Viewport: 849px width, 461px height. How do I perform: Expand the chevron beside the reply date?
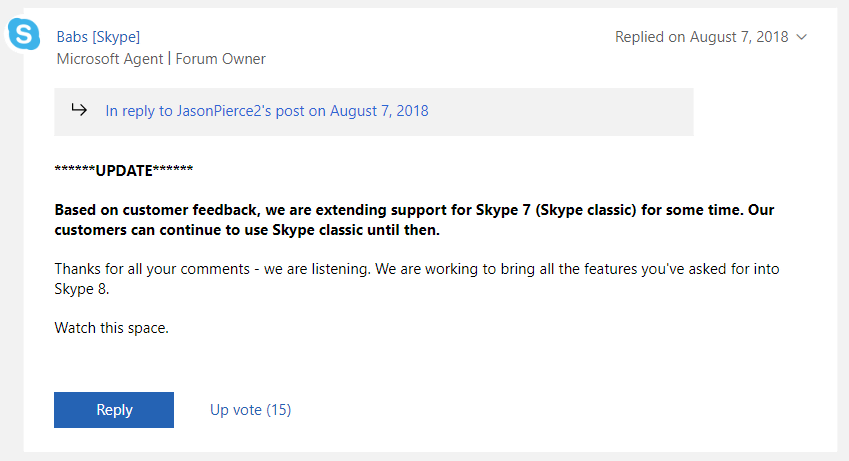(x=802, y=37)
